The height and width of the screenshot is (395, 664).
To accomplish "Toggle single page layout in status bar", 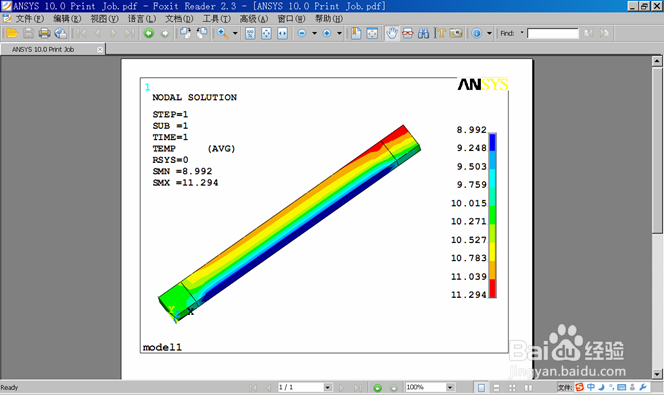I will point(481,387).
